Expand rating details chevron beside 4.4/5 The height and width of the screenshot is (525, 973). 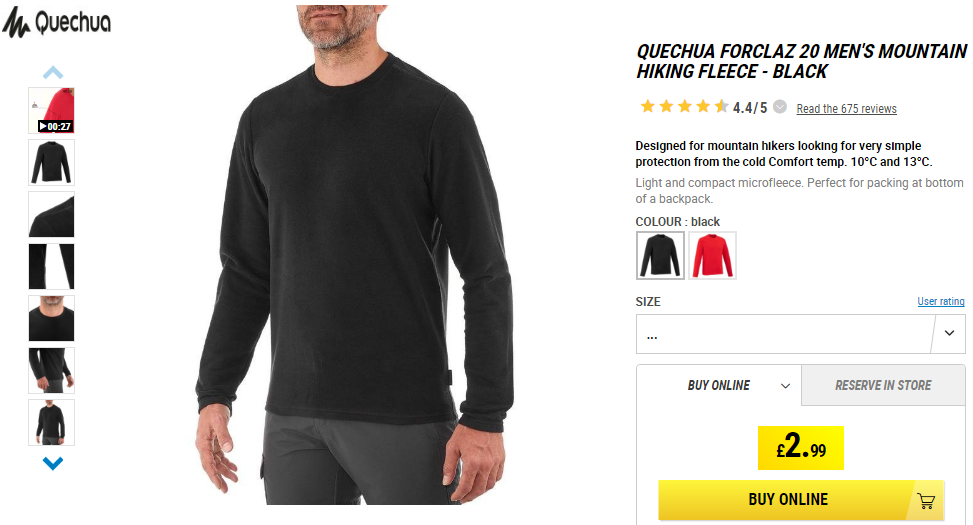[780, 107]
